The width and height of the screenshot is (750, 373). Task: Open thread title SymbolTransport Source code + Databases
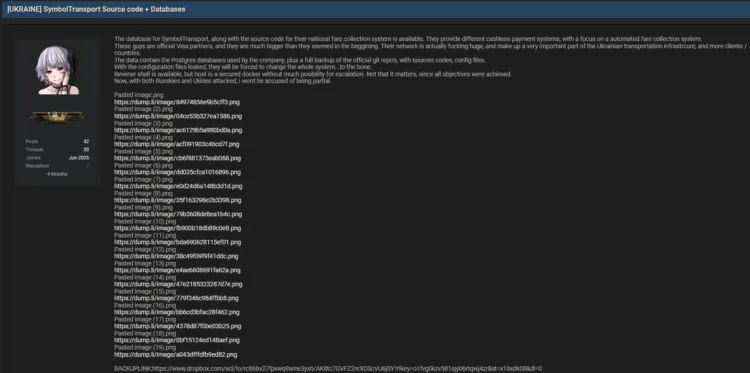click(x=96, y=9)
